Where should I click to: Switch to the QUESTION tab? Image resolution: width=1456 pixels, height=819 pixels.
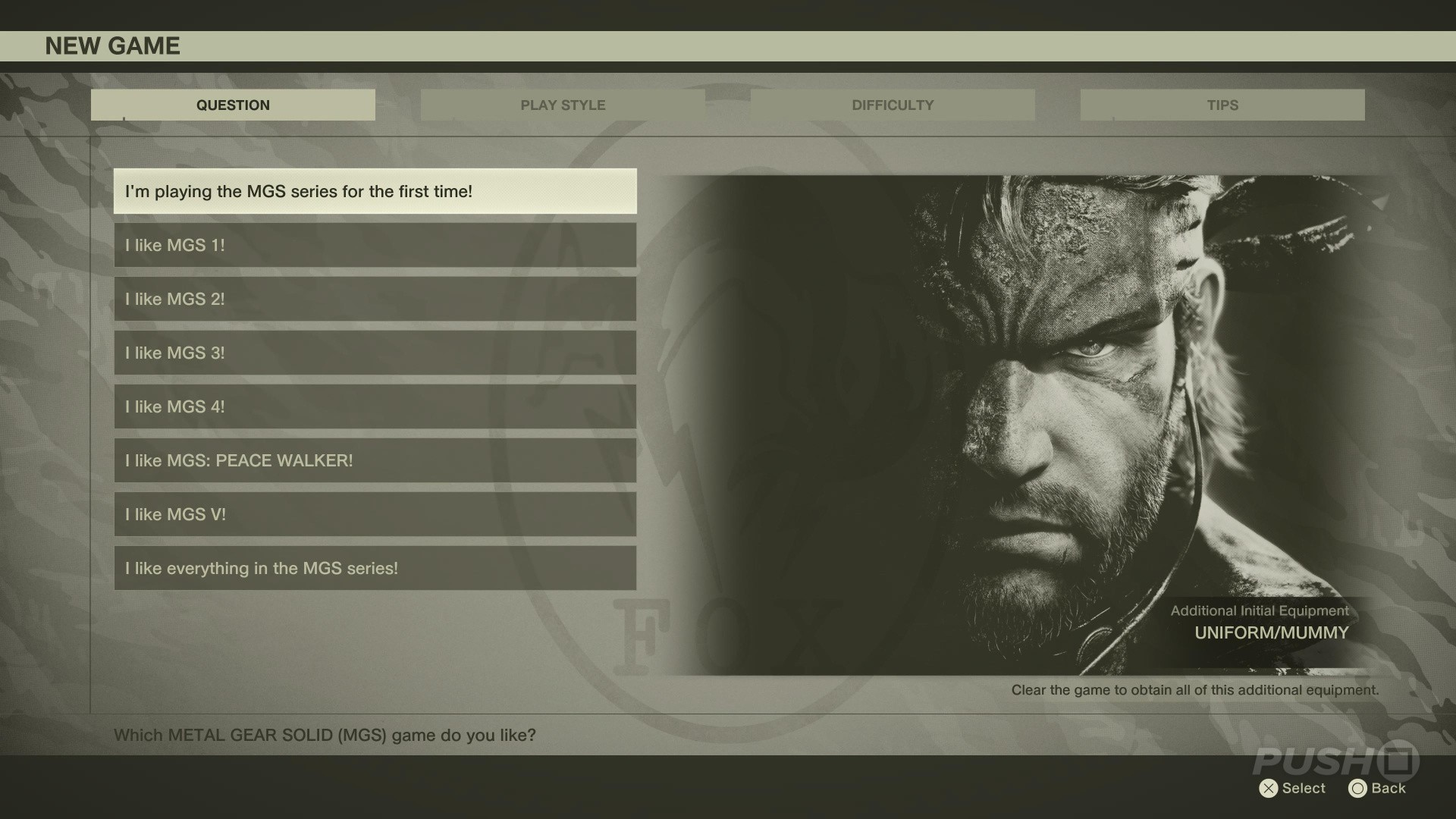(x=233, y=105)
